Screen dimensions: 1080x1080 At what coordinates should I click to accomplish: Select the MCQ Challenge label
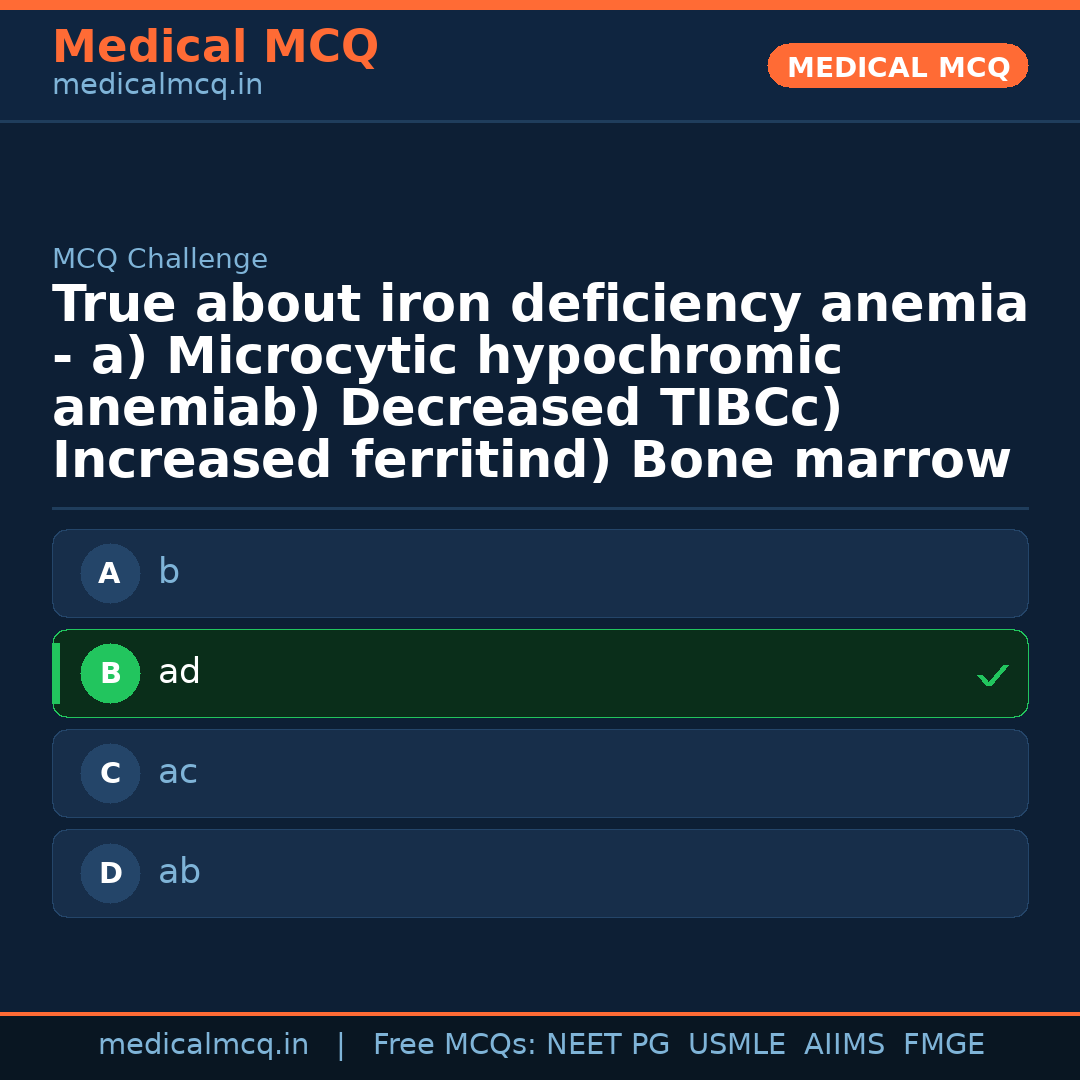coord(160,260)
